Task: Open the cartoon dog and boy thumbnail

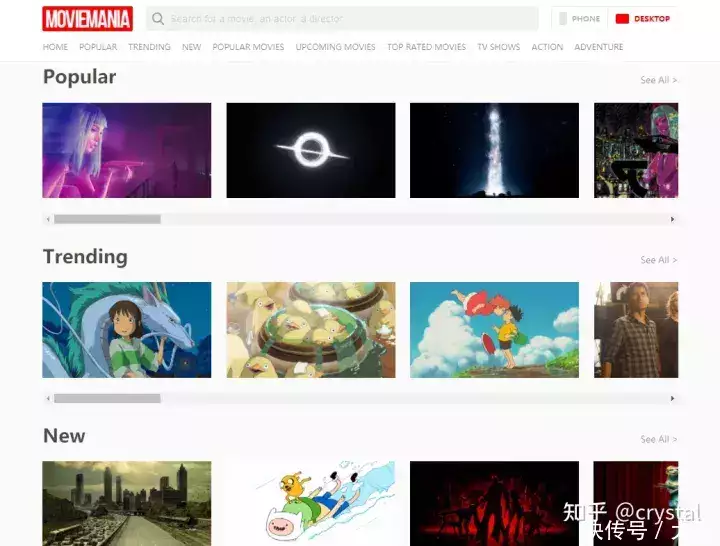Action: [311, 504]
